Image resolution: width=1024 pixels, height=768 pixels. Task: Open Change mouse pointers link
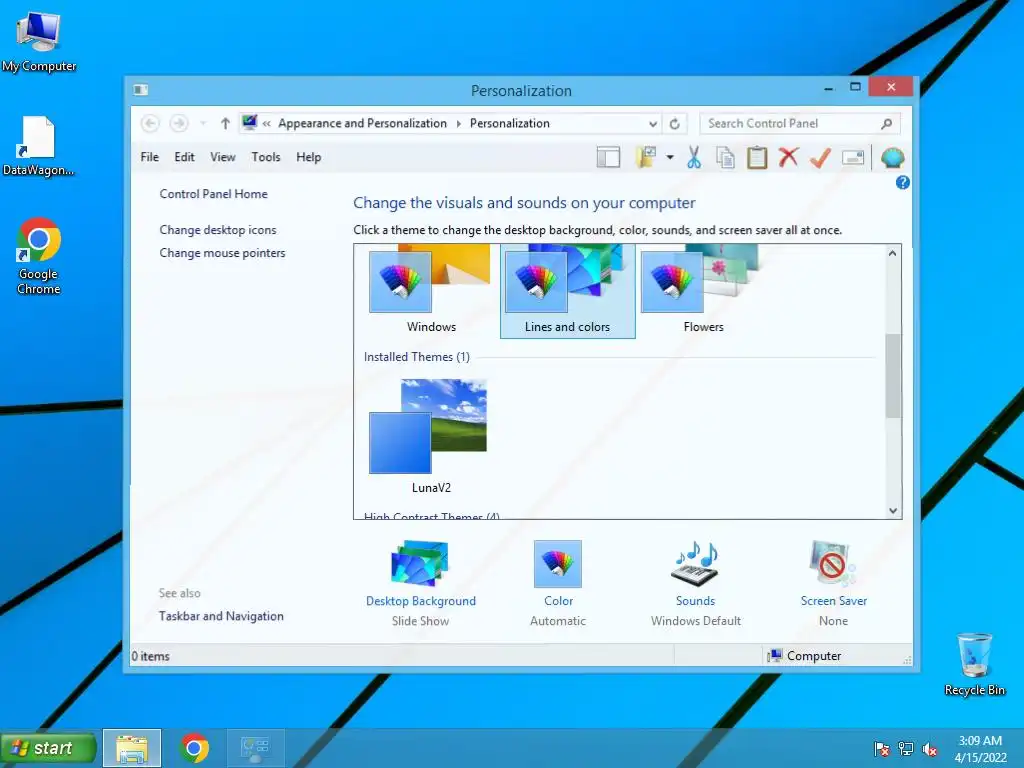pos(222,253)
